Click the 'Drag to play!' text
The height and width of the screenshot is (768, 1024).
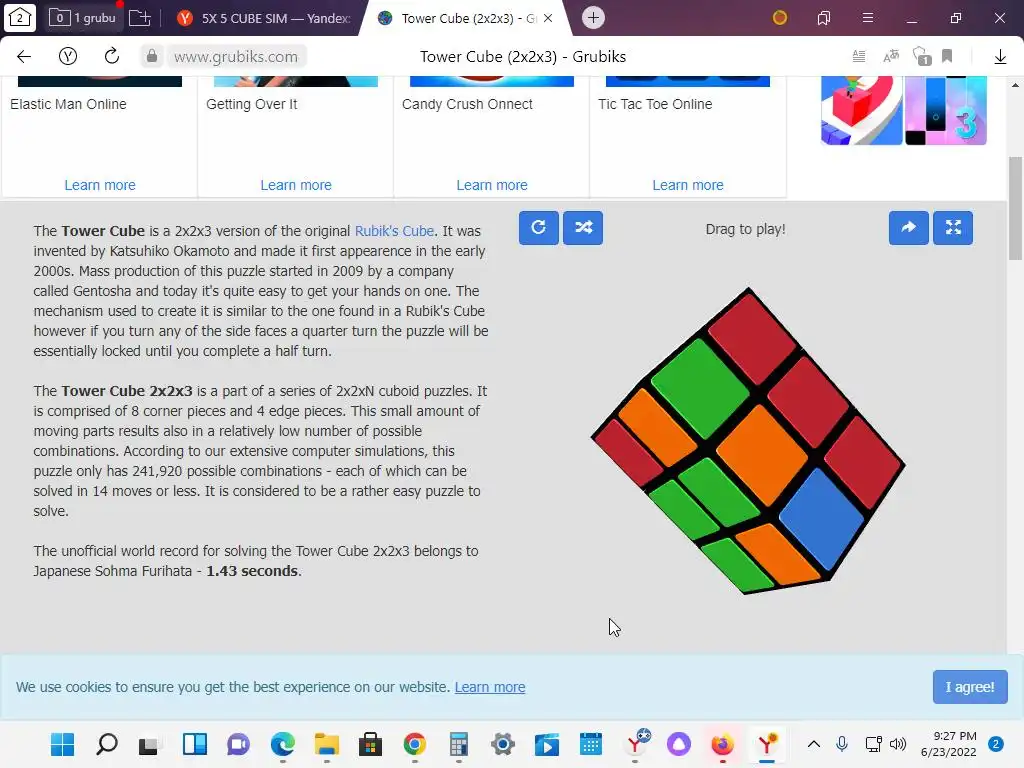coord(745,229)
